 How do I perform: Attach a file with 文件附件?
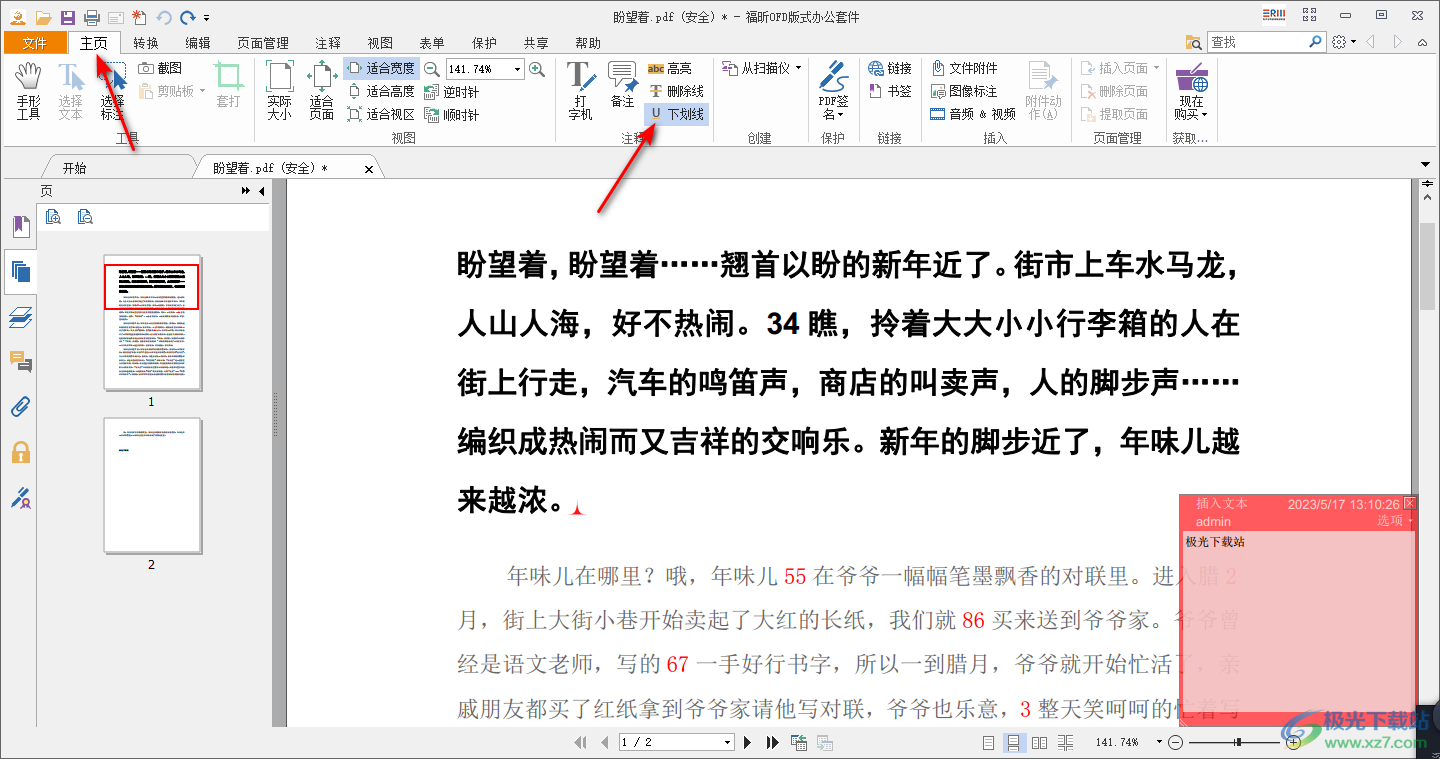(964, 68)
